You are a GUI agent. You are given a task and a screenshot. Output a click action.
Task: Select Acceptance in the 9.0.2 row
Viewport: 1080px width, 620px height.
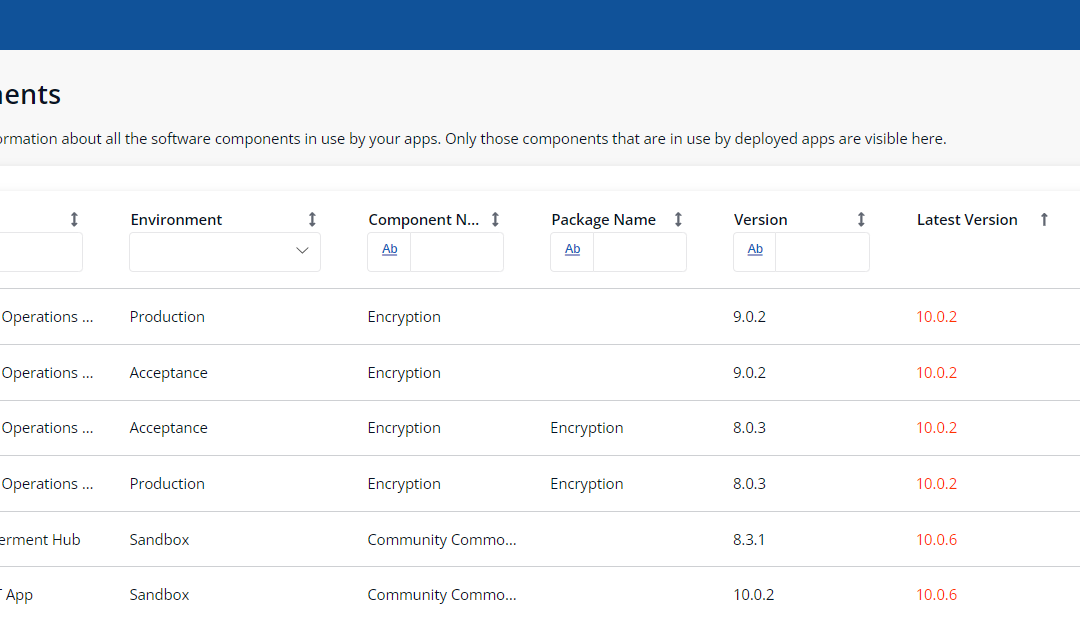[x=169, y=373]
